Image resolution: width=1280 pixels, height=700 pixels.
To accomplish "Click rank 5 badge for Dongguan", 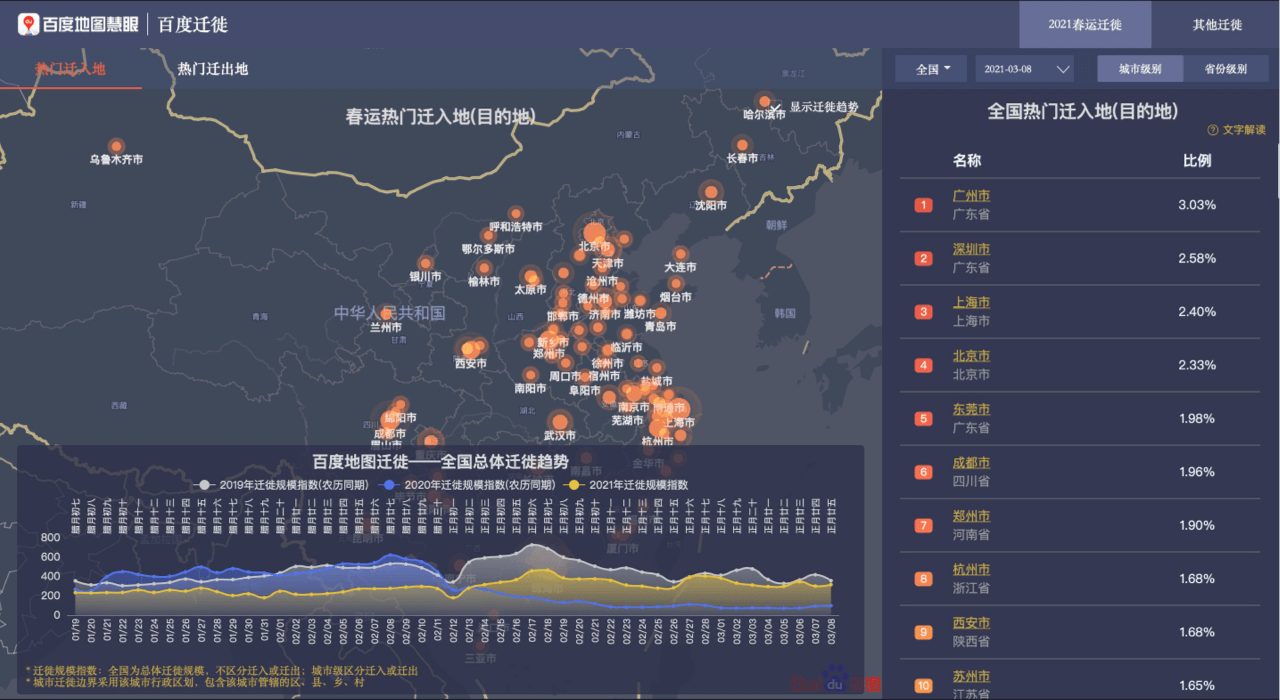I will pyautogui.click(x=924, y=419).
